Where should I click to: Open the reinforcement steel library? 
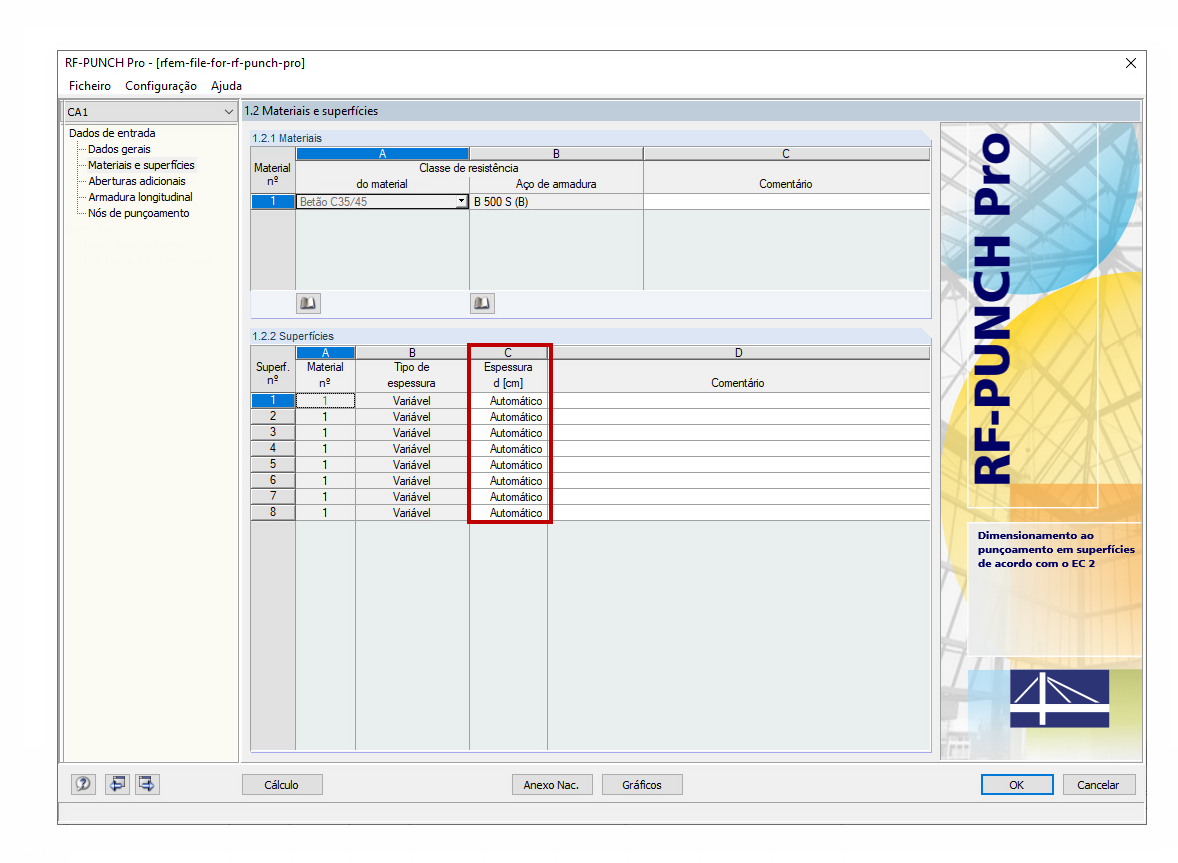[481, 303]
